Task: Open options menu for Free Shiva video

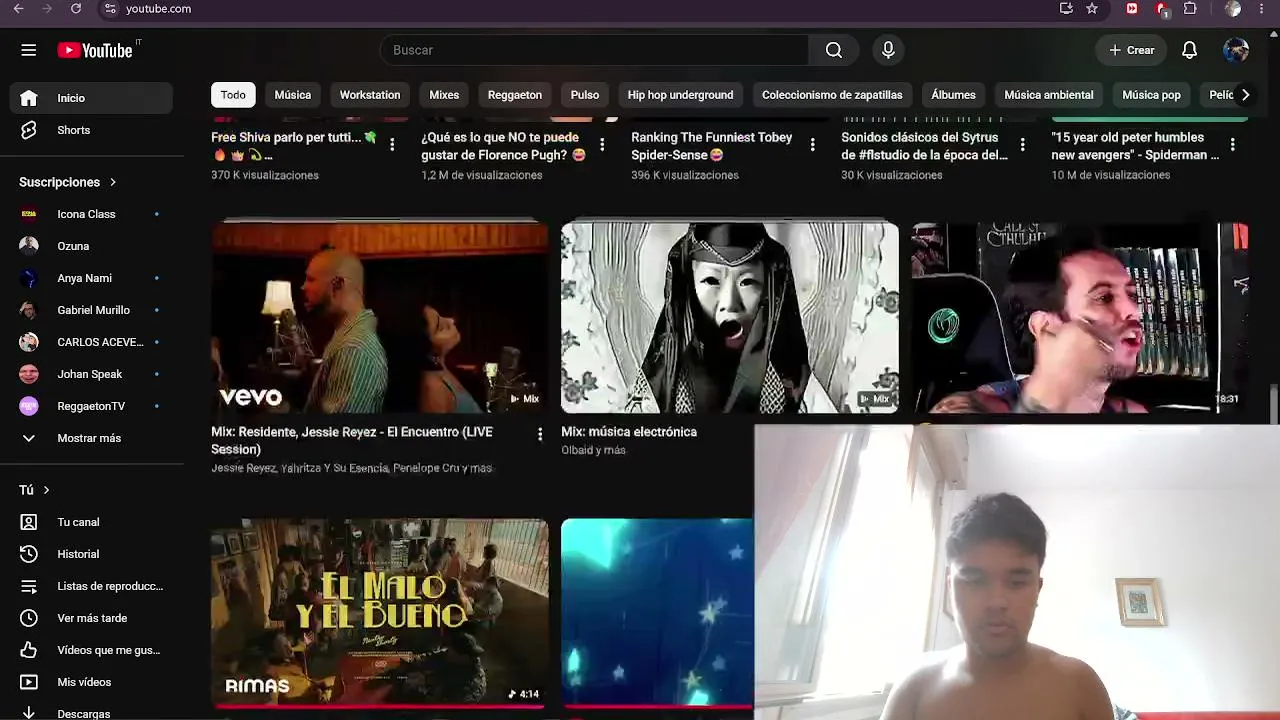Action: [x=392, y=145]
